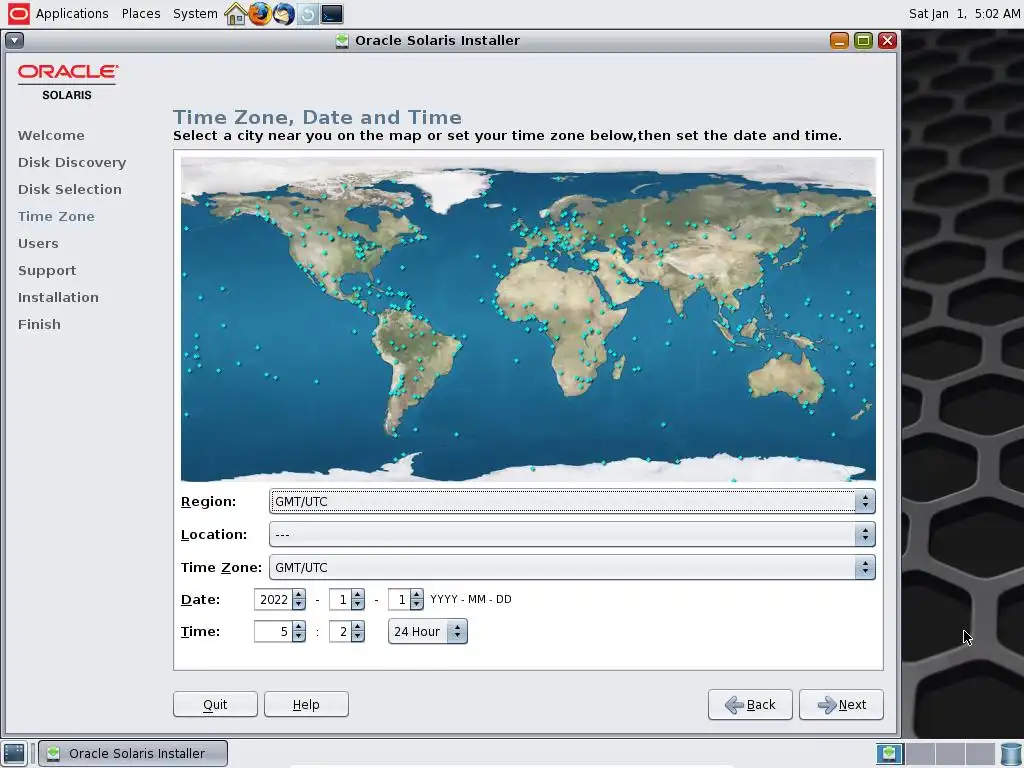Launch Firefox from the top panel
This screenshot has width=1024, height=768.
point(259,14)
